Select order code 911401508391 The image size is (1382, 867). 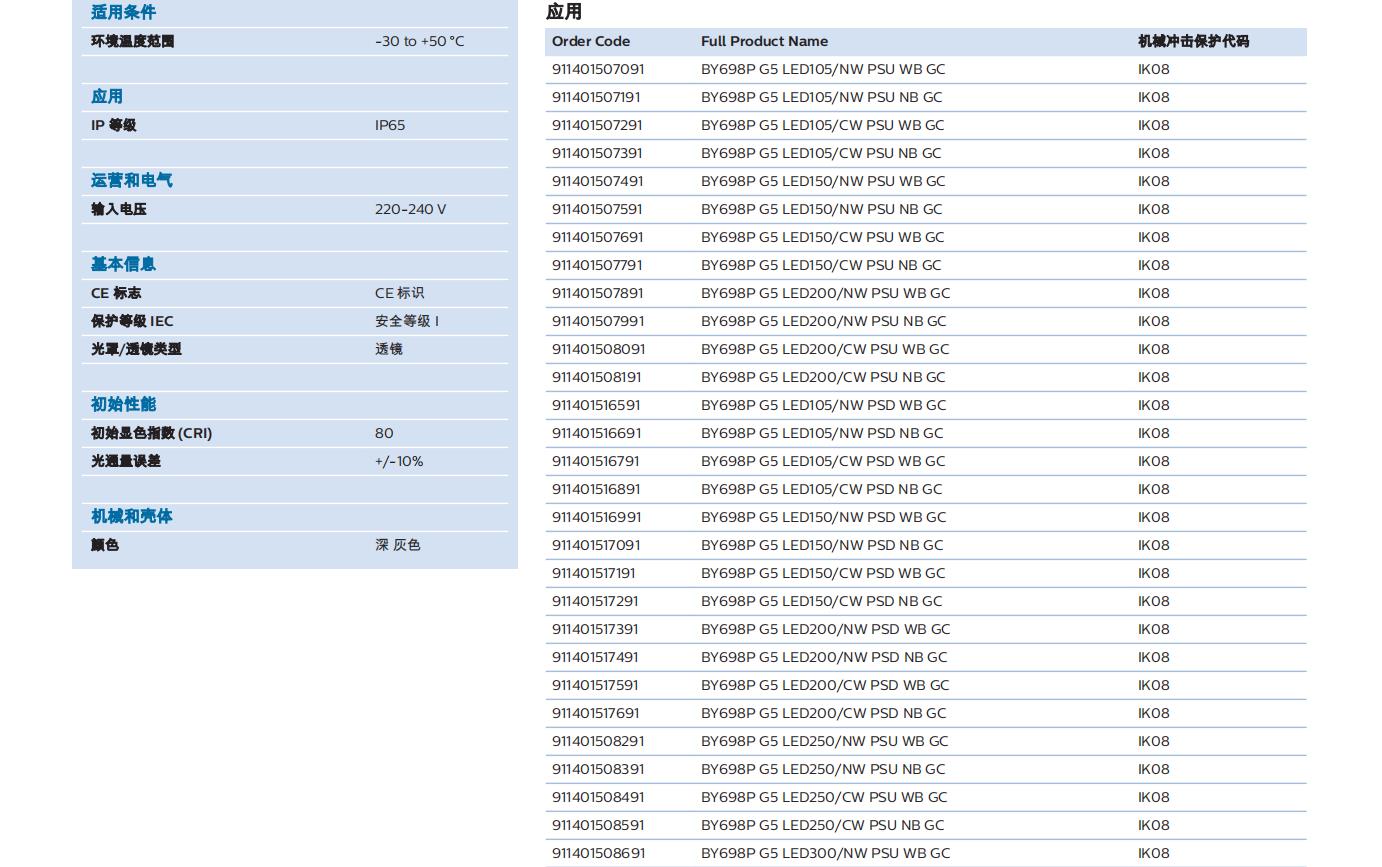(598, 769)
